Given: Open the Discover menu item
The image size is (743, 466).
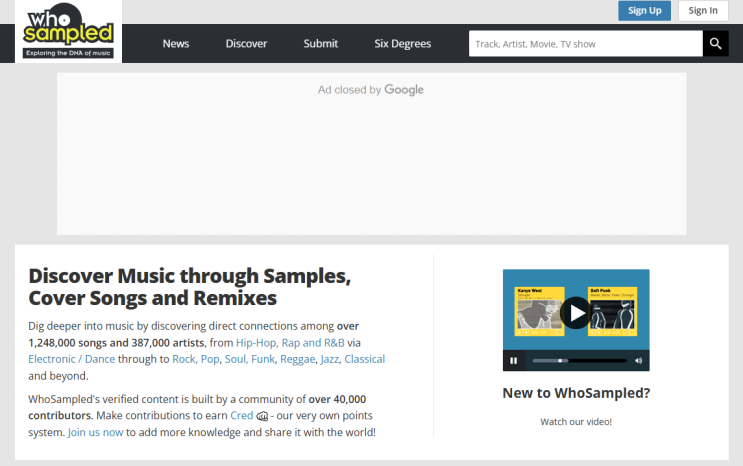Looking at the screenshot, I should (246, 44).
